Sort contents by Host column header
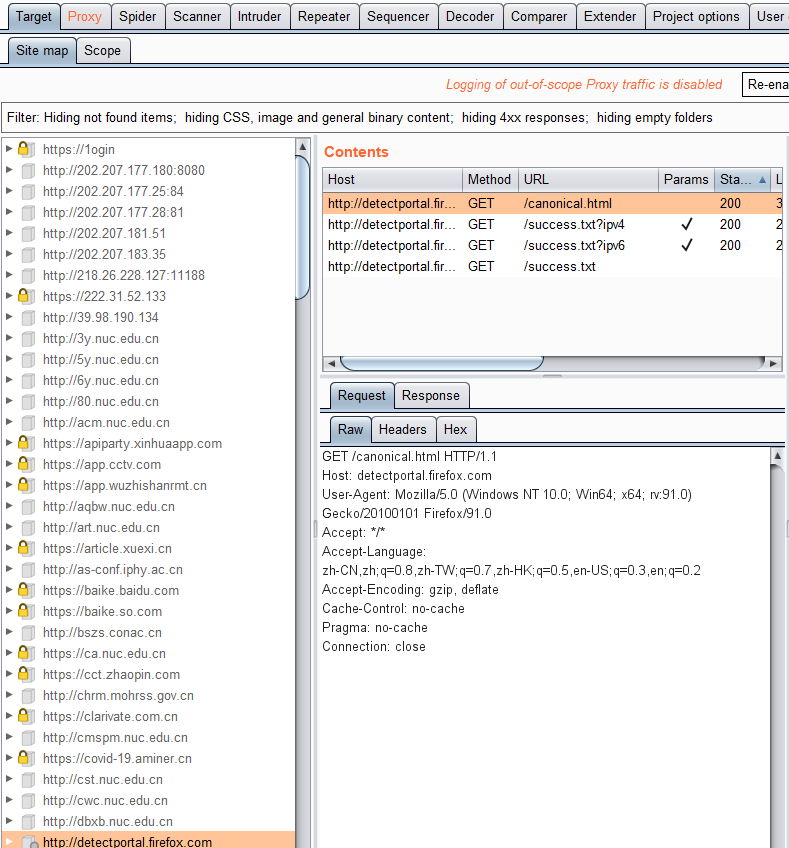Viewport: 789px width, 848px height. [392, 180]
